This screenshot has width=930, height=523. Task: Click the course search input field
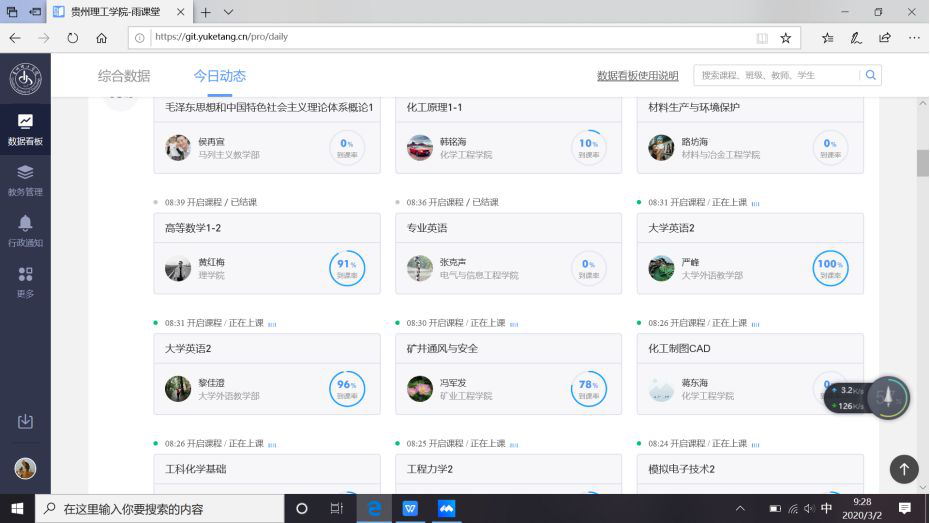click(x=778, y=75)
